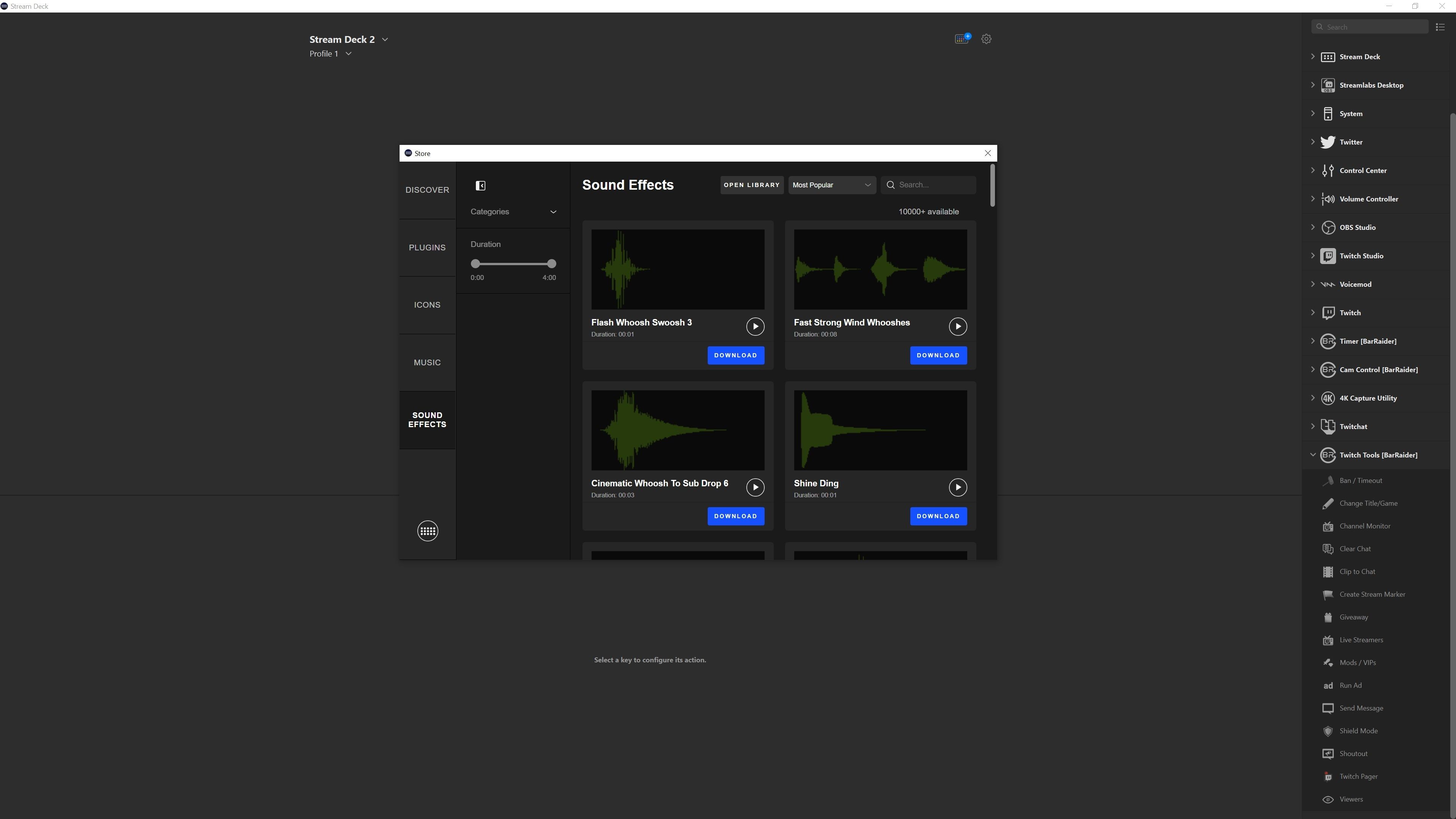Viewport: 1456px width, 819px height.
Task: Collapse the Twitch Tools [BarRaider] group
Action: (x=1313, y=455)
